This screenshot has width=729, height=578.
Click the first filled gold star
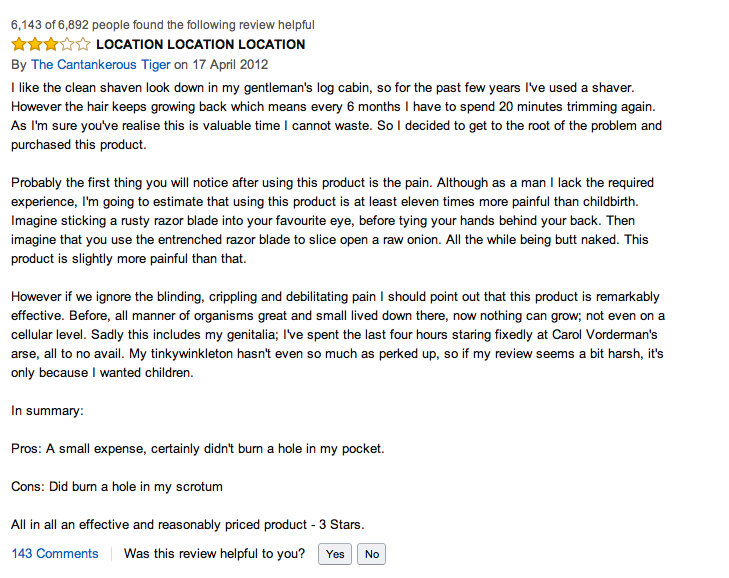pyautogui.click(x=19, y=44)
